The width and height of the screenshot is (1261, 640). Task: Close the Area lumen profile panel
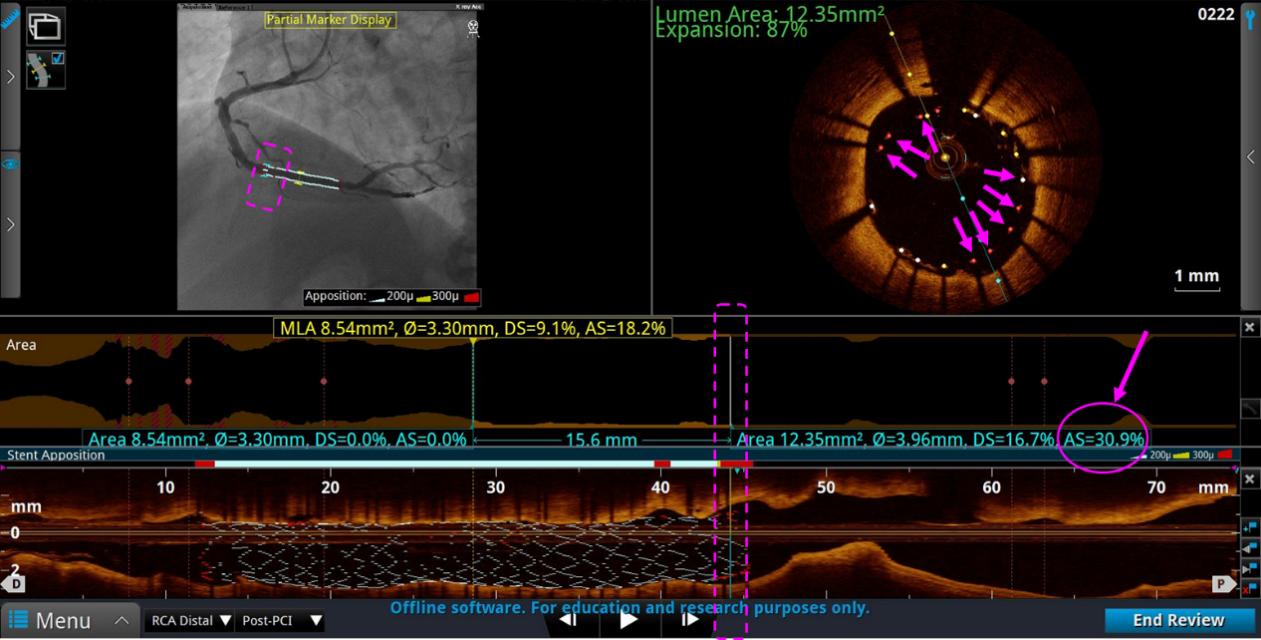(x=1249, y=328)
